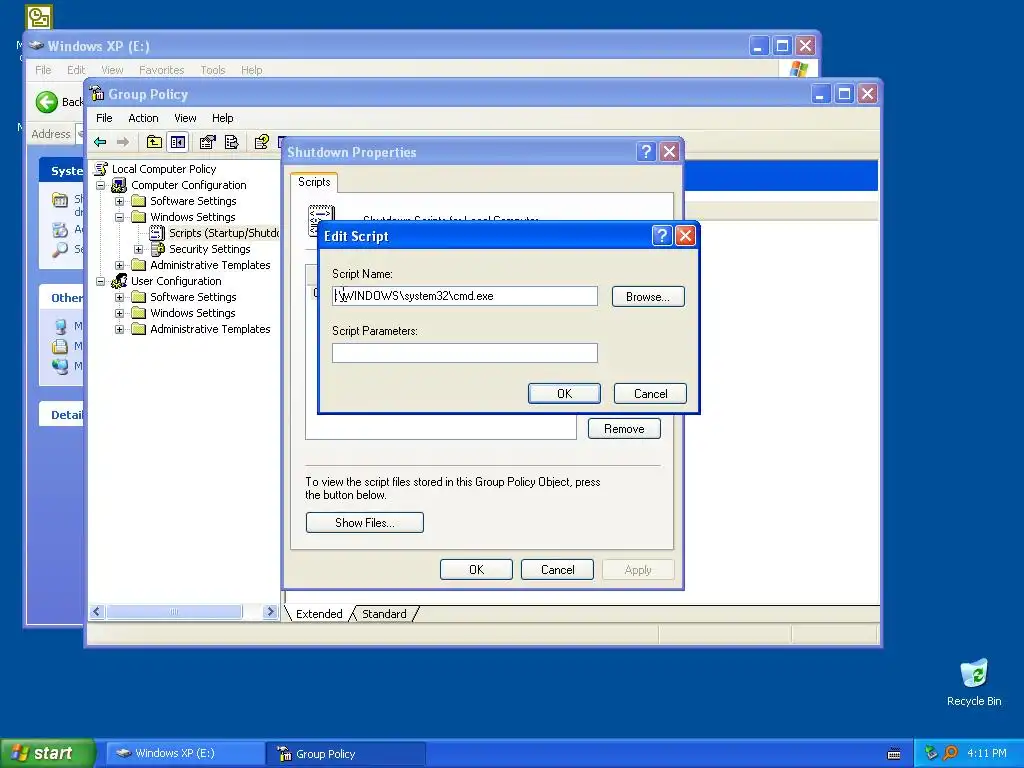Expand Windows Settings under User Configuration
This screenshot has width=1024, height=768.
(120, 313)
